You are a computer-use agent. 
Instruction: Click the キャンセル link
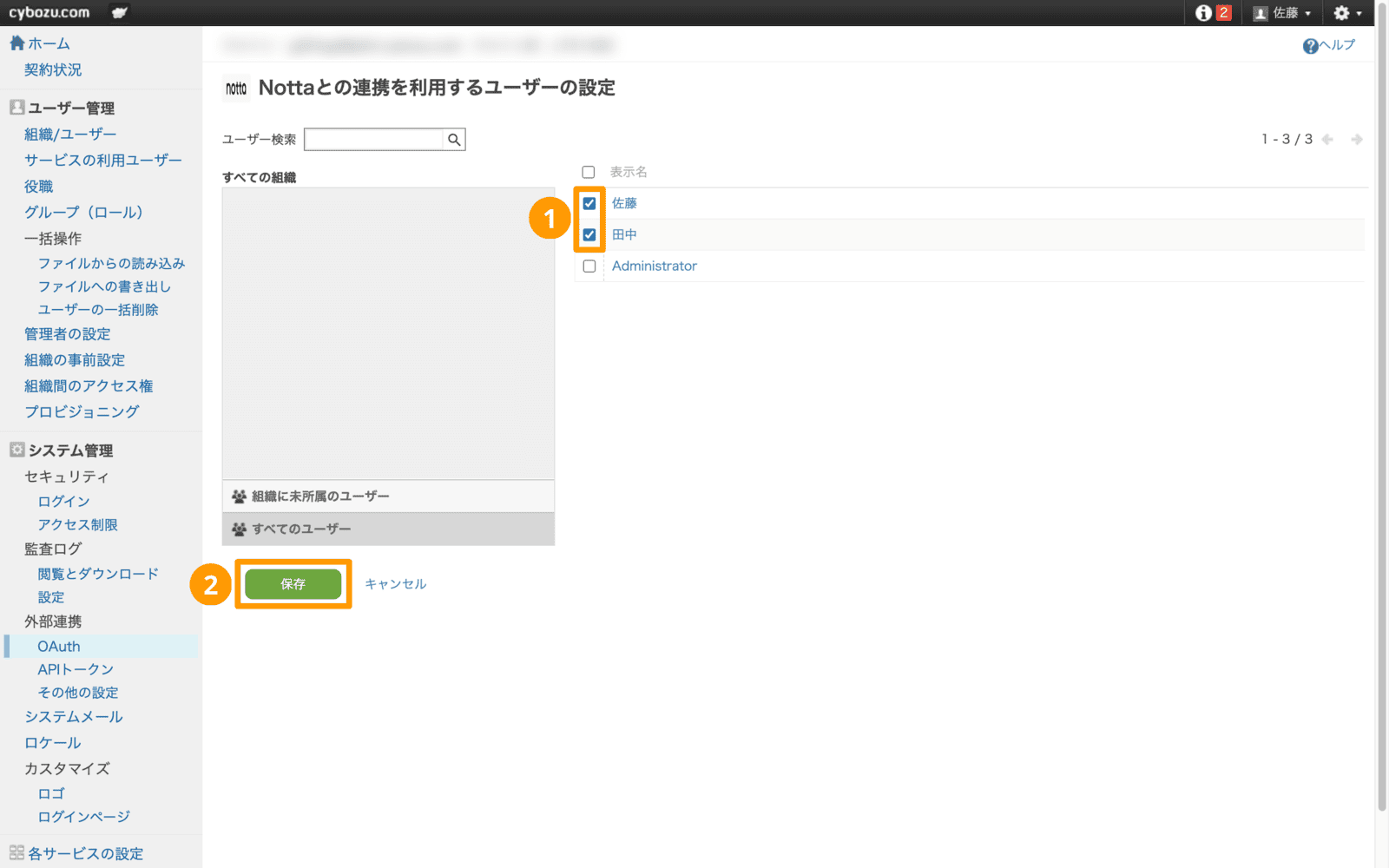(396, 584)
